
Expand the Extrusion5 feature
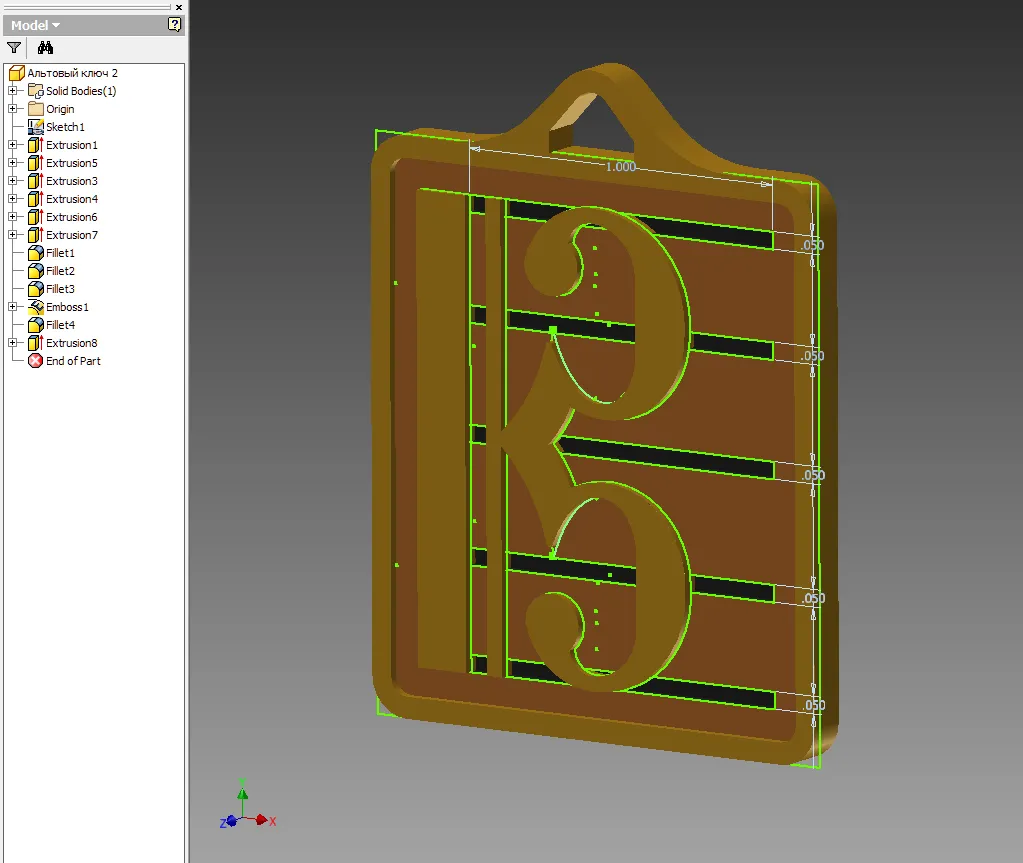pyautogui.click(x=12, y=163)
